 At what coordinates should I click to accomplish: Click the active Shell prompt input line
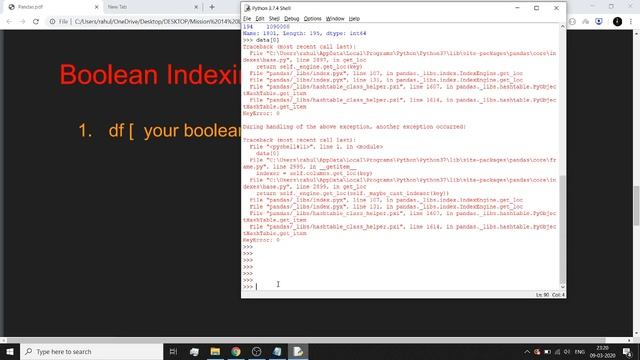[x=400, y=287]
